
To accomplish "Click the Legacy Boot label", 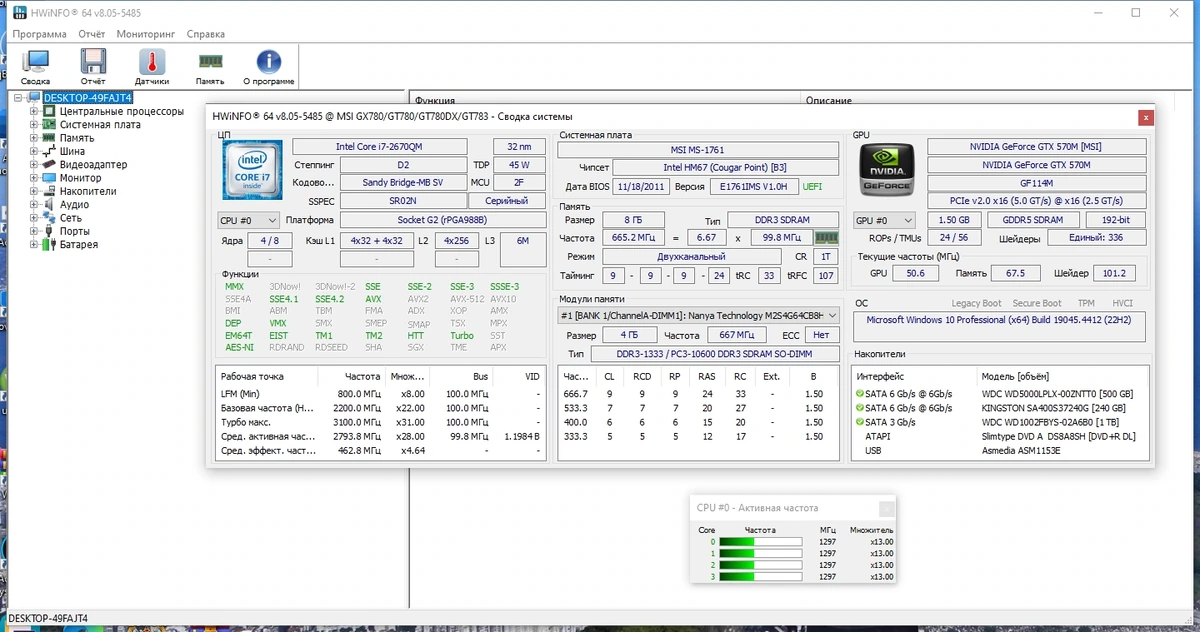I will [x=976, y=303].
